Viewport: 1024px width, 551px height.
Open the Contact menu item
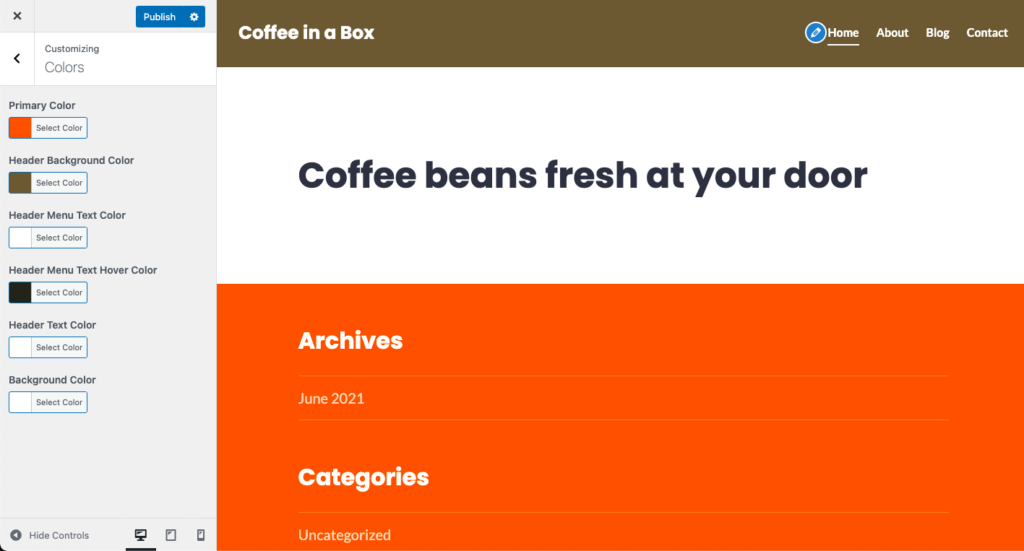(987, 33)
